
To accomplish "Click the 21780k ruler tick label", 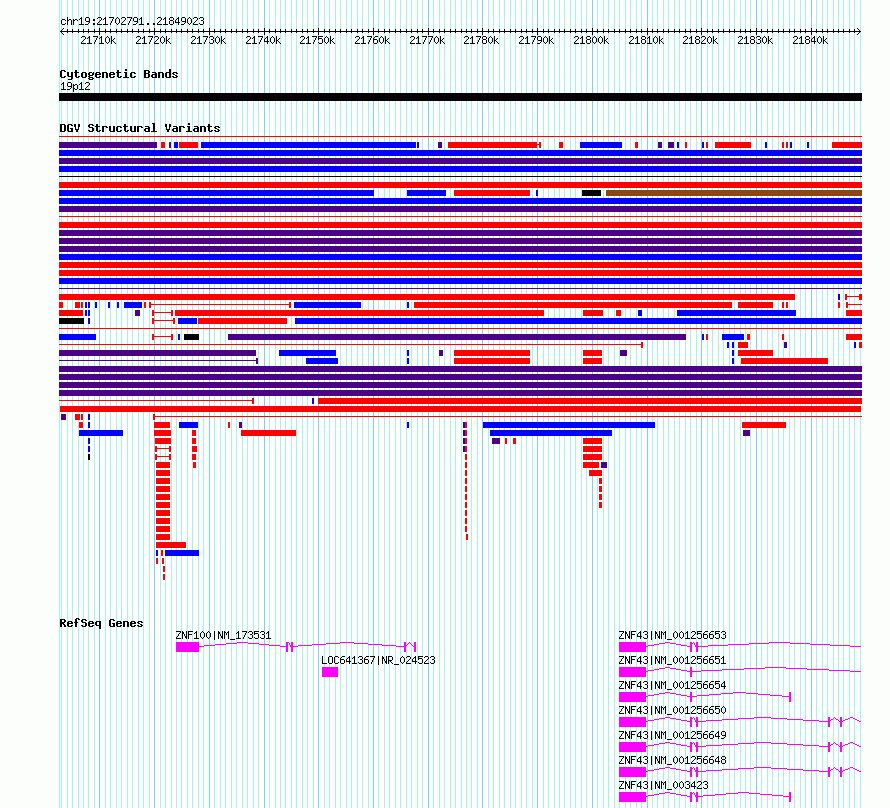I will point(481,40).
